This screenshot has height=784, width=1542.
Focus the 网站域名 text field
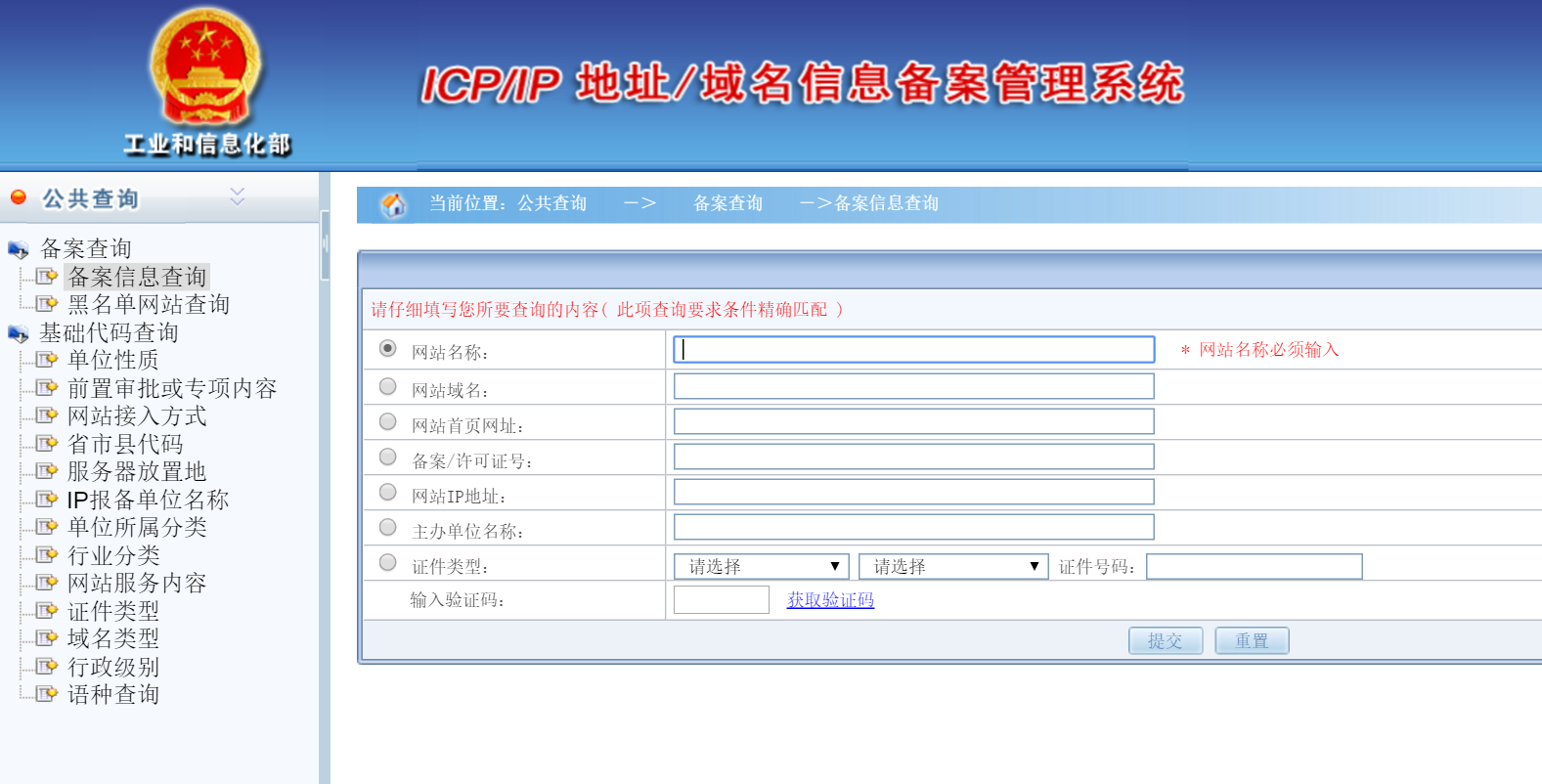pos(914,386)
